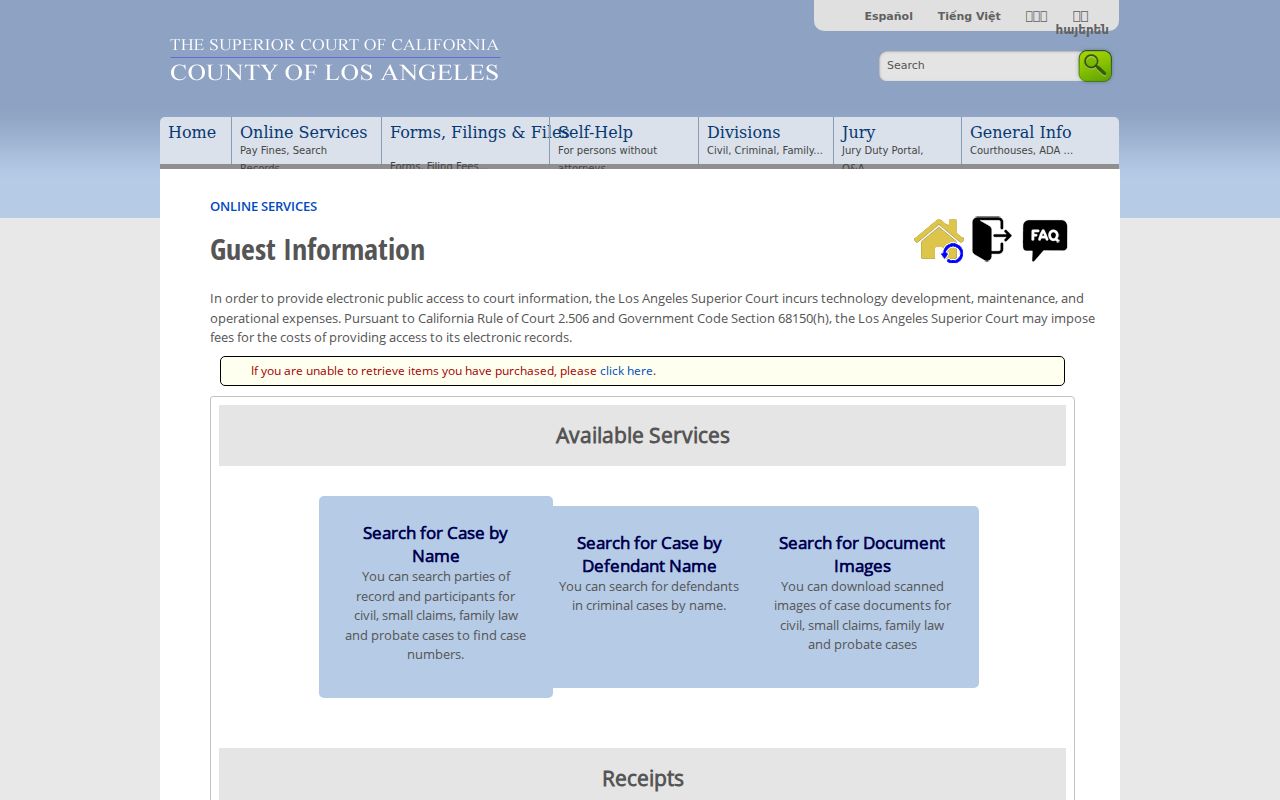The width and height of the screenshot is (1280, 800).
Task: Focus the Search input field
Action: pos(978,66)
